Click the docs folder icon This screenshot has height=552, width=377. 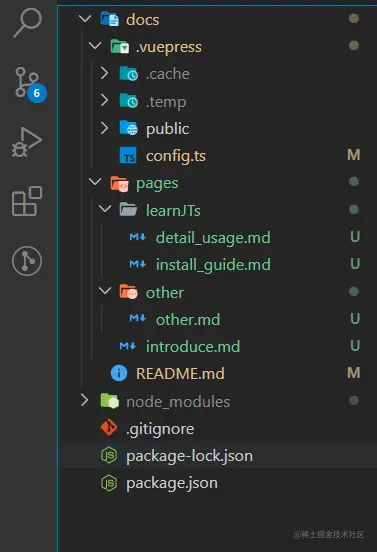pos(109,19)
